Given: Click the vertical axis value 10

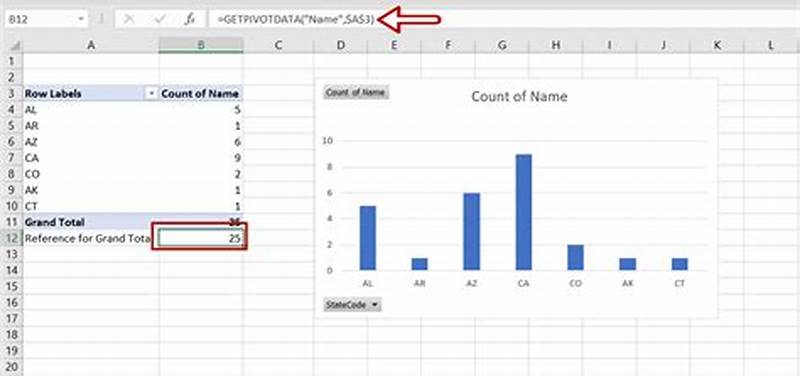Looking at the screenshot, I should [x=328, y=141].
